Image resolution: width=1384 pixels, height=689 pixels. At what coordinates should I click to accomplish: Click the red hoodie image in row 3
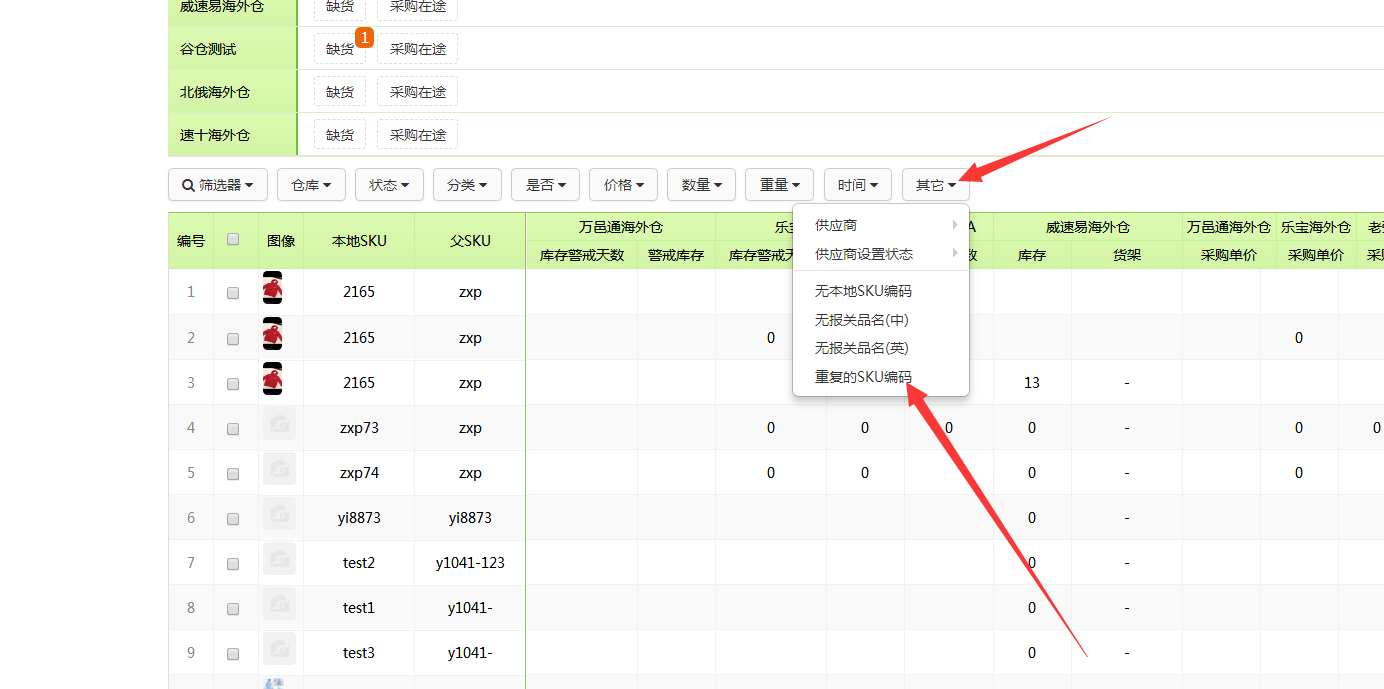[x=272, y=379]
